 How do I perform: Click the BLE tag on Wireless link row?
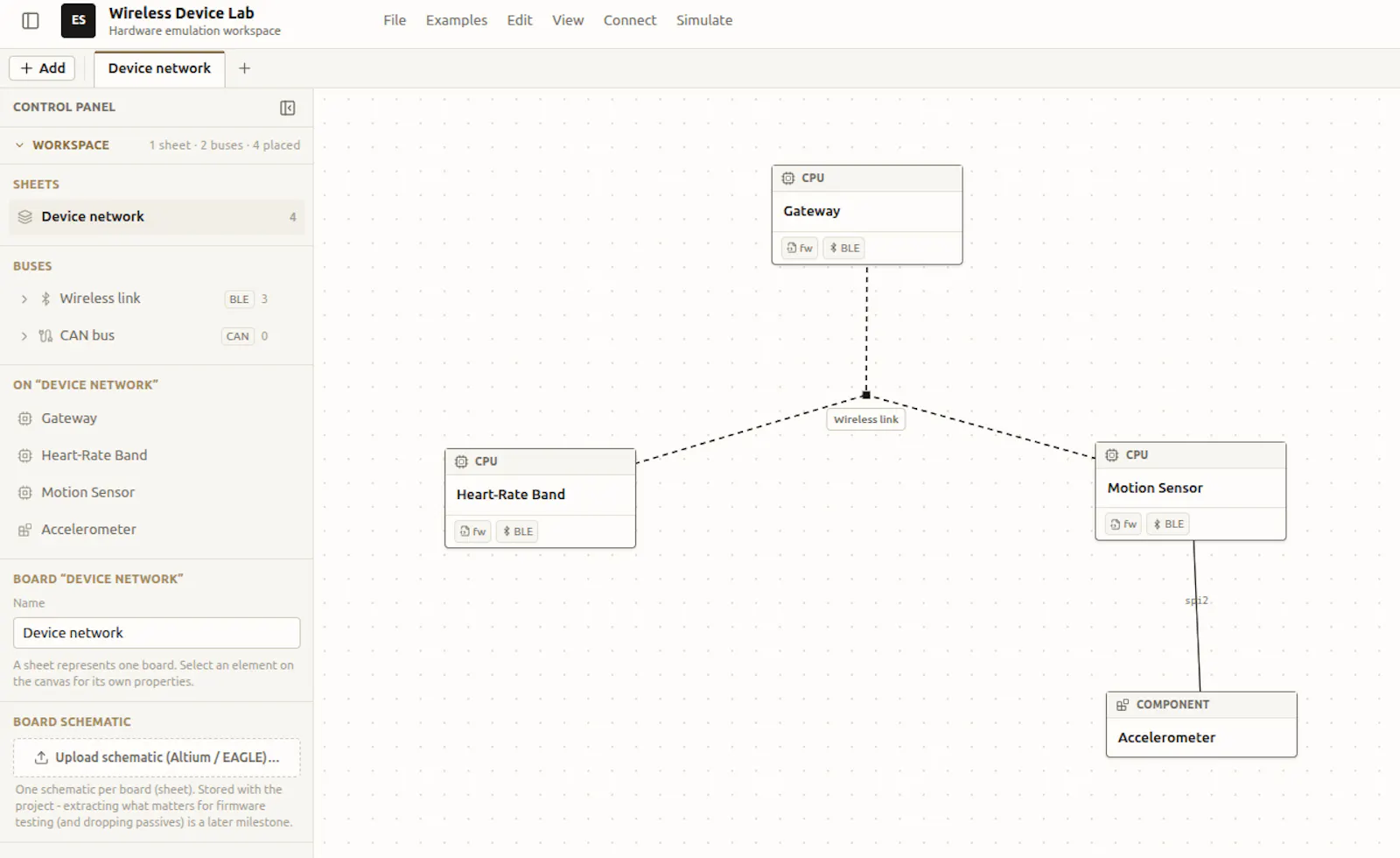tap(239, 299)
